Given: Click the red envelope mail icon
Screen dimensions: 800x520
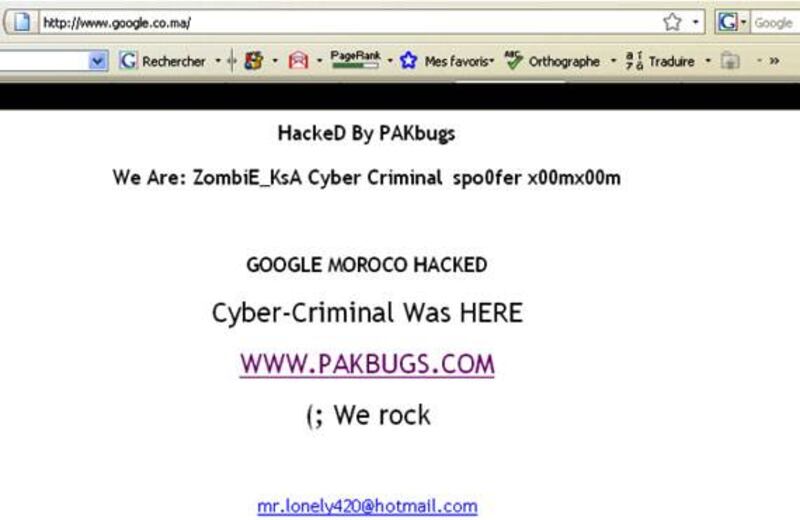Looking at the screenshot, I should pos(298,61).
